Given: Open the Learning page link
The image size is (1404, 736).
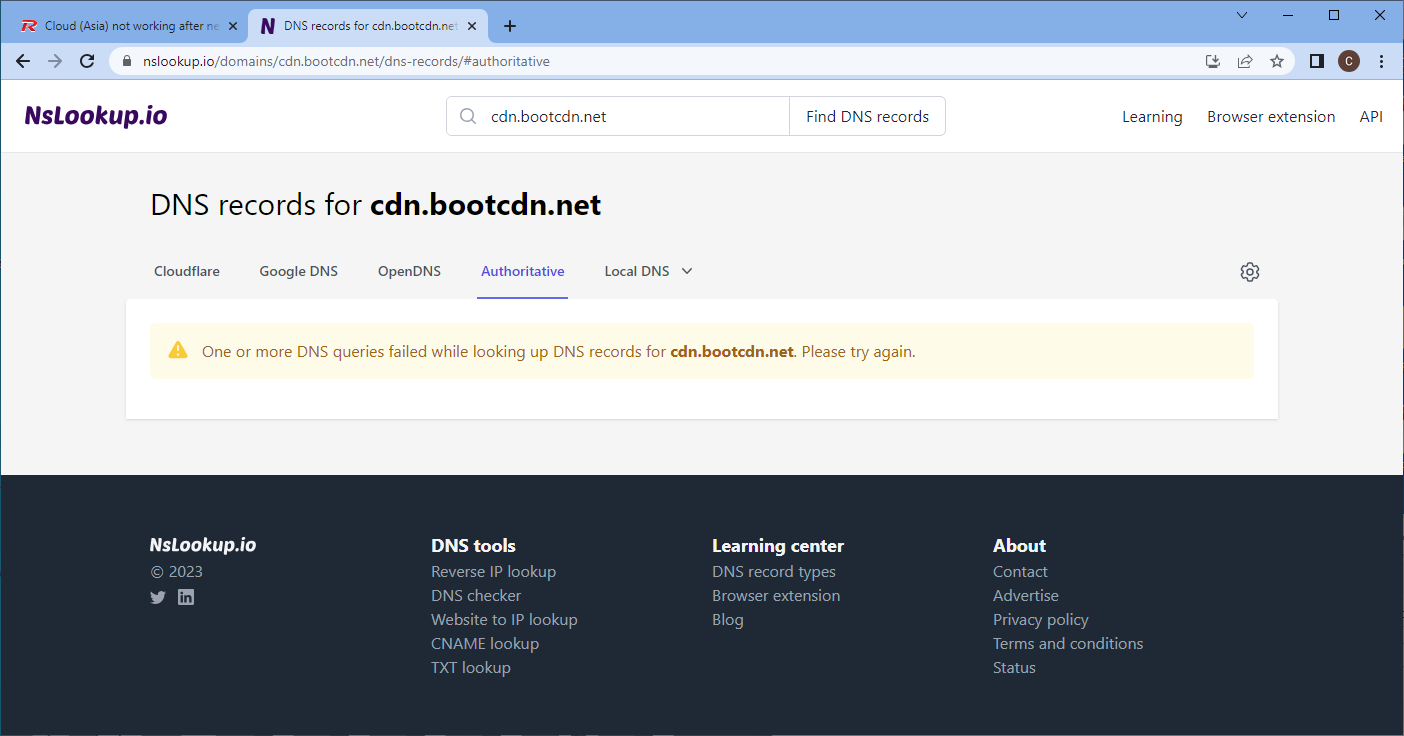Looking at the screenshot, I should pos(1152,117).
